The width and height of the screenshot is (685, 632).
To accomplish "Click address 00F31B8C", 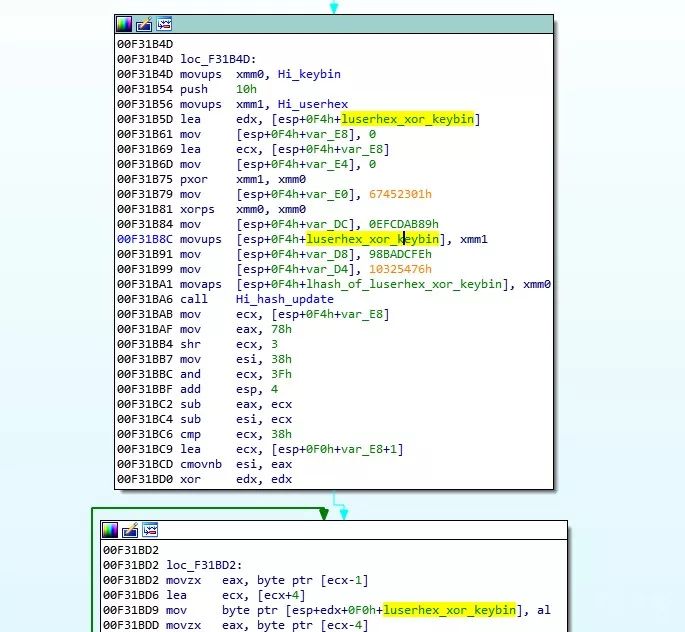I will tap(145, 239).
